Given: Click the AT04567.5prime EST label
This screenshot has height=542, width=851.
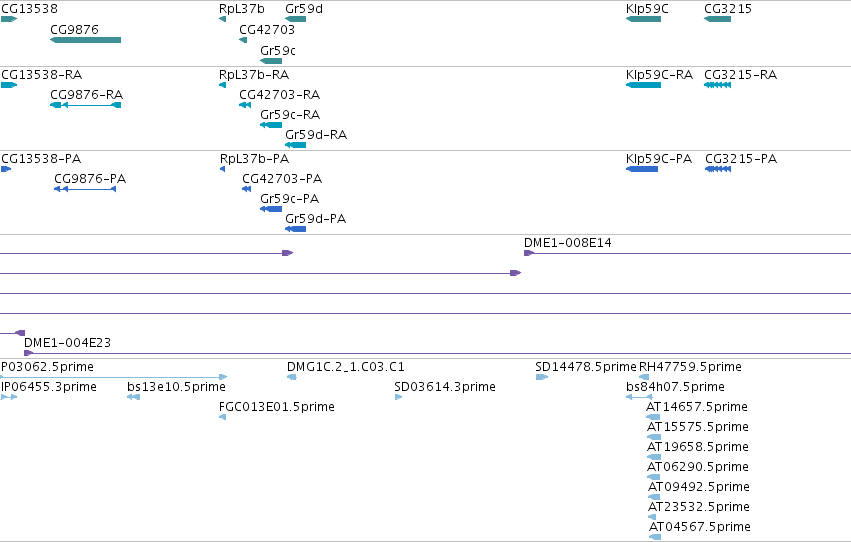Looking at the screenshot, I should click(700, 527).
